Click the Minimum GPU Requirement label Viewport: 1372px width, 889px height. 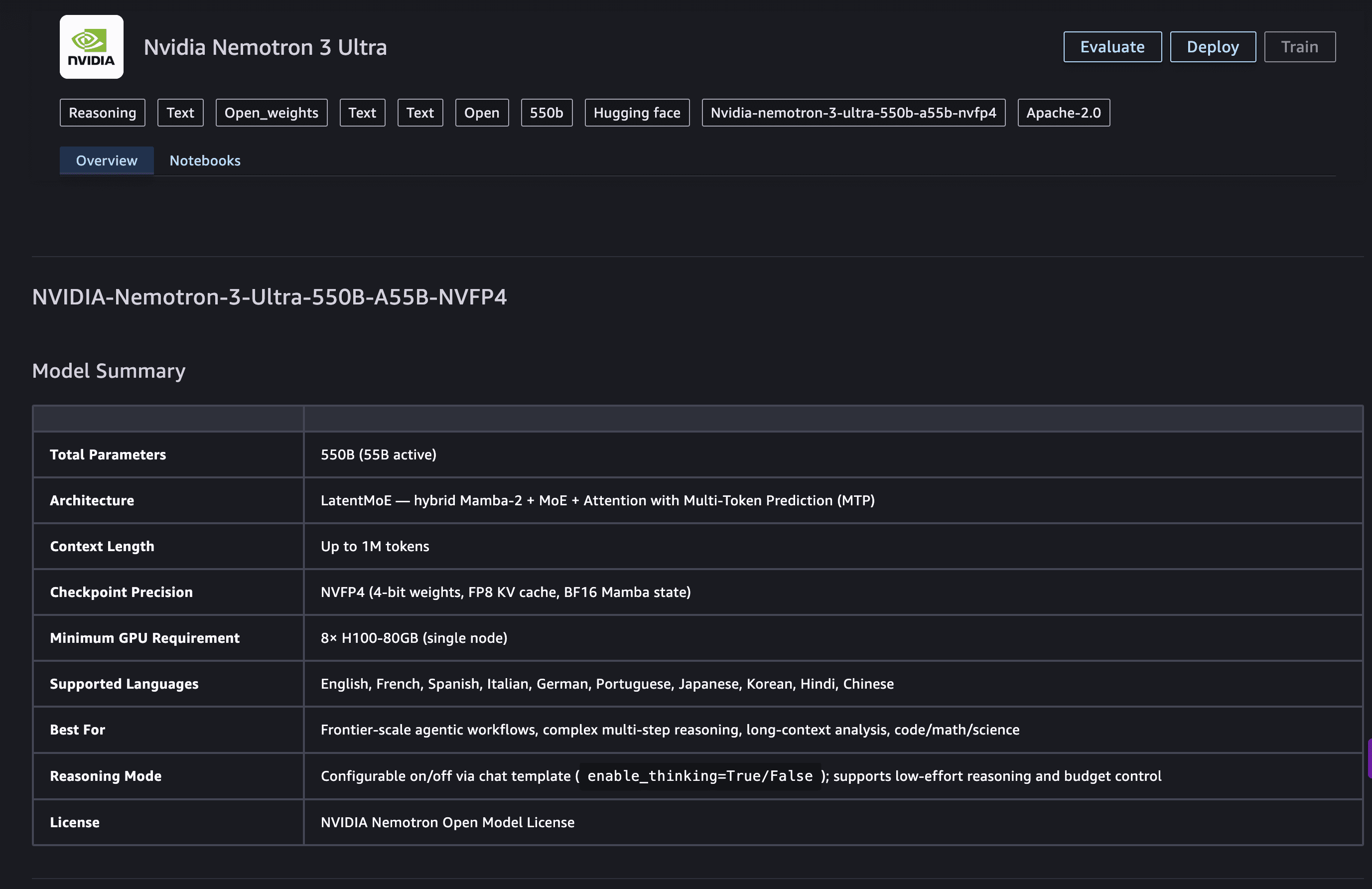point(144,638)
